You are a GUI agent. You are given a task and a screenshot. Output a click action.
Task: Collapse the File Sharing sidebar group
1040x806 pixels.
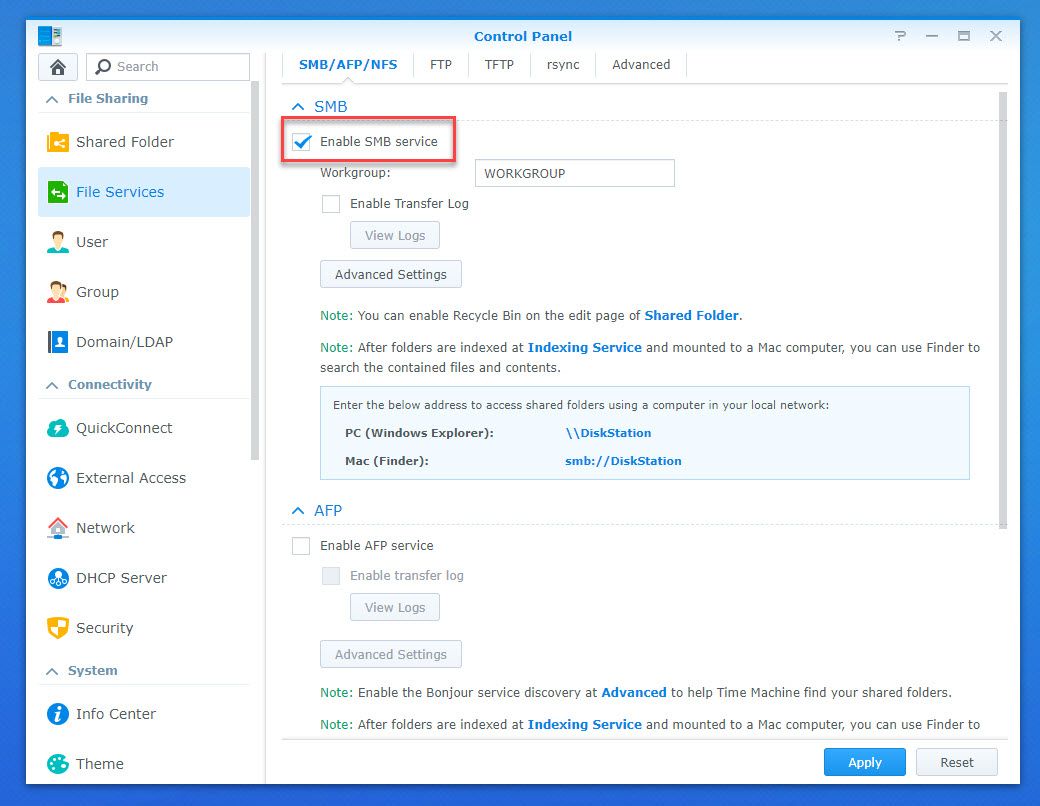(x=52, y=100)
